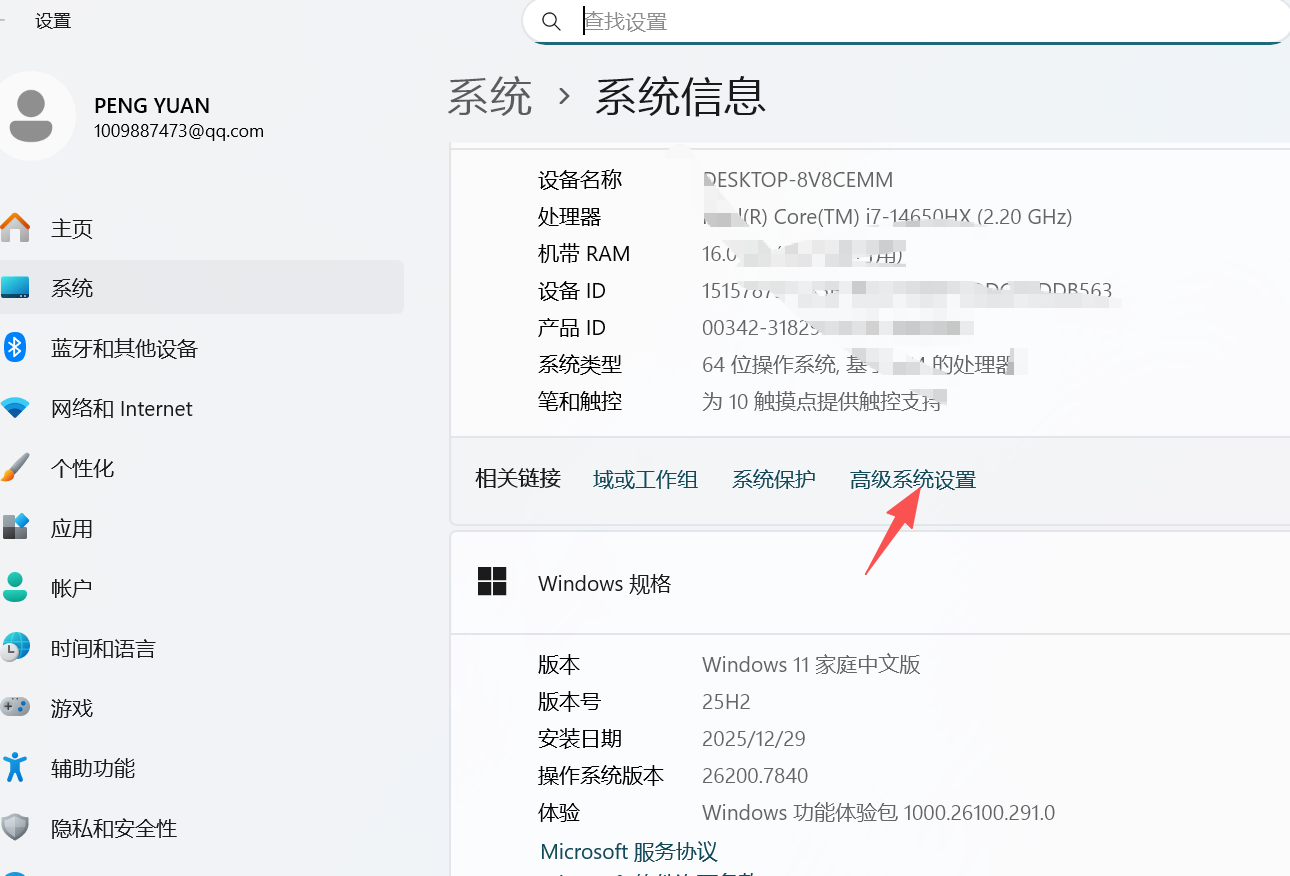Image resolution: width=1290 pixels, height=876 pixels.
Task: Select 主页 in the sidebar
Action: pos(72,228)
